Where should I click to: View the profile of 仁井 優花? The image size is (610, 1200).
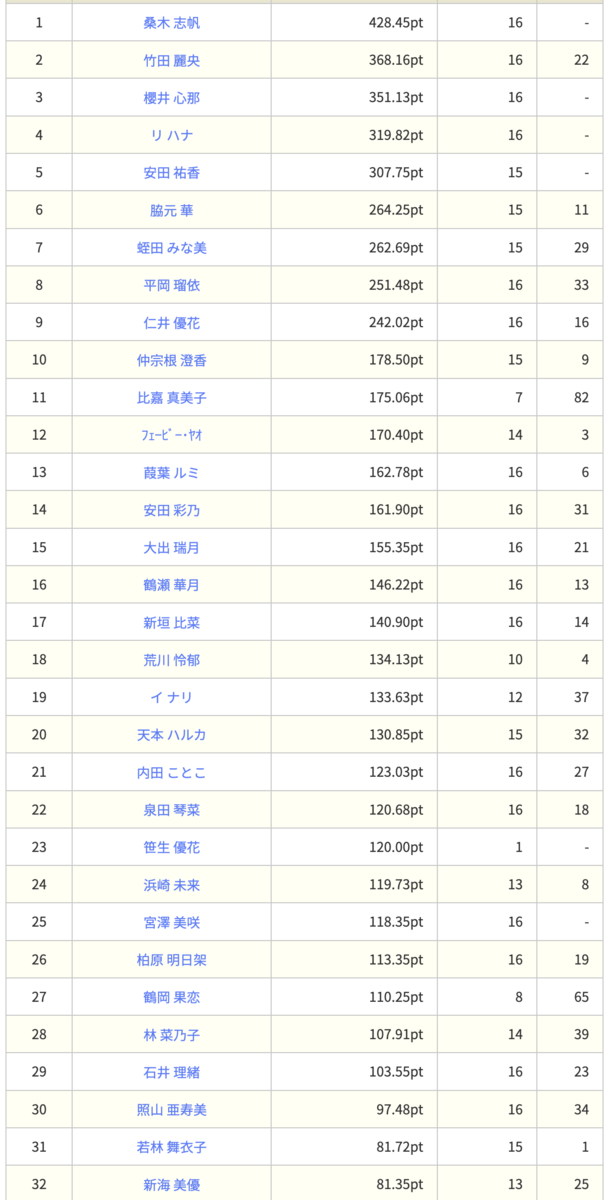(x=171, y=323)
